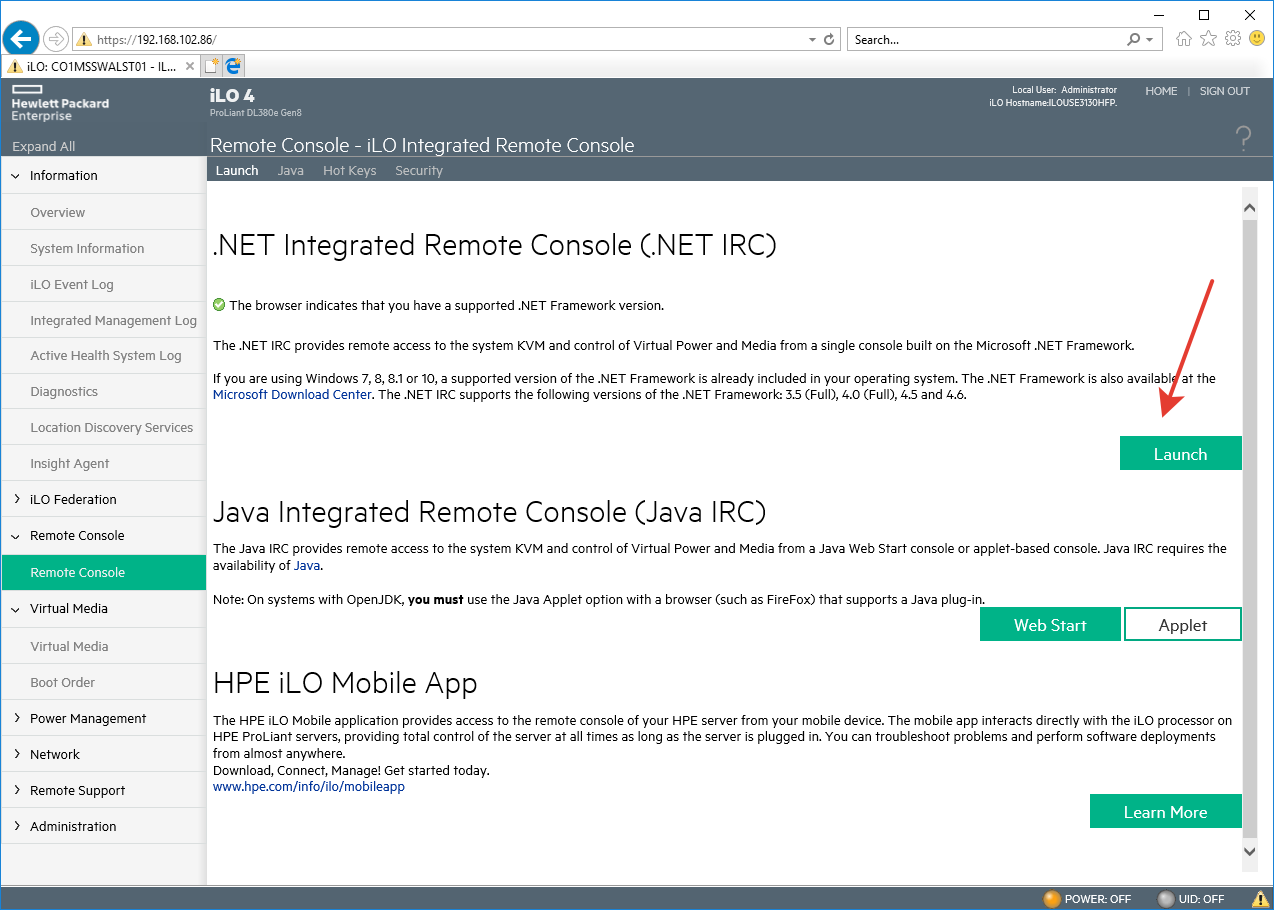The width and height of the screenshot is (1274, 910).
Task: Switch to the Launch tab
Action: (237, 170)
